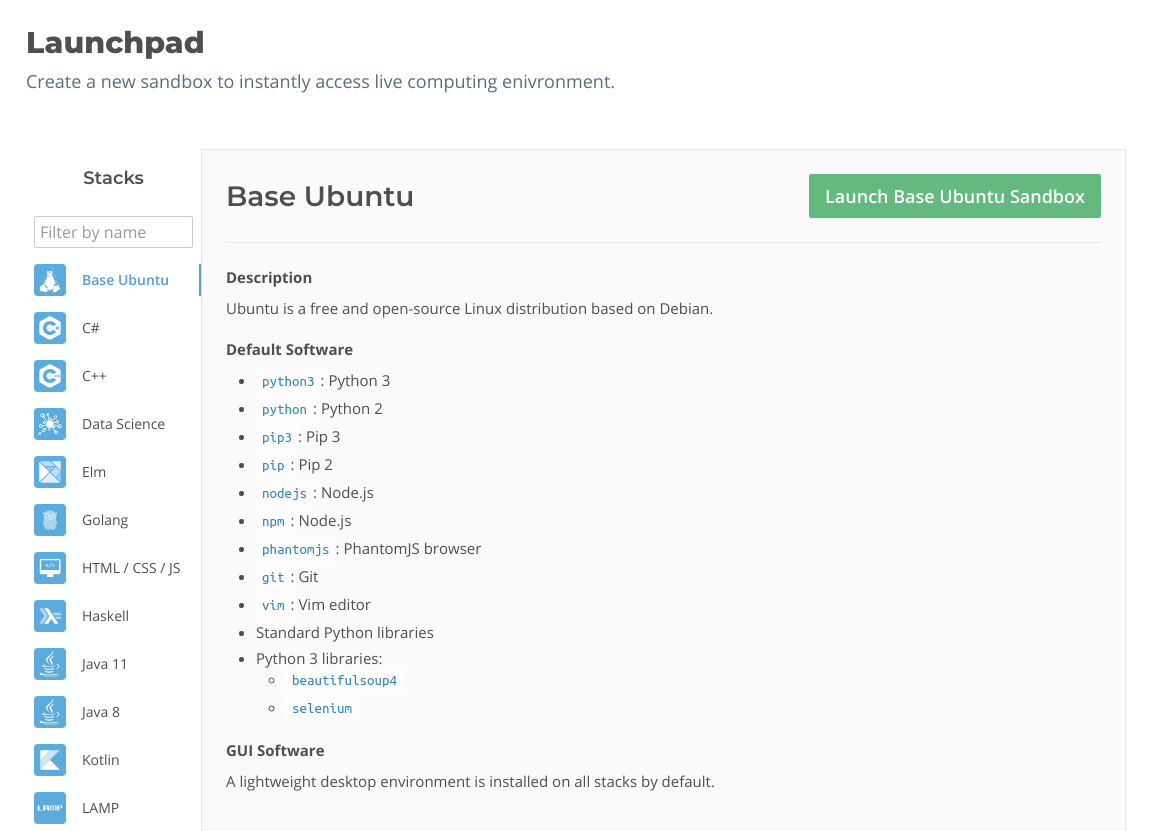Click the python code label for Python 2
The height and width of the screenshot is (831, 1172).
(x=284, y=410)
